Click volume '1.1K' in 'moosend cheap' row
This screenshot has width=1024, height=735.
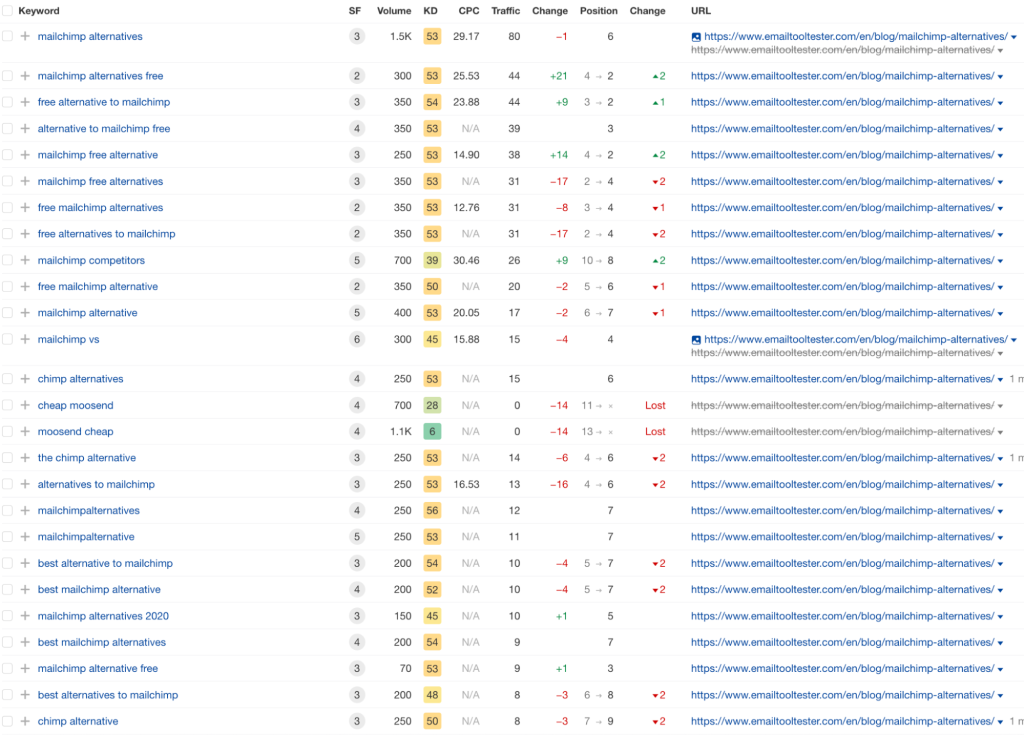pos(401,431)
